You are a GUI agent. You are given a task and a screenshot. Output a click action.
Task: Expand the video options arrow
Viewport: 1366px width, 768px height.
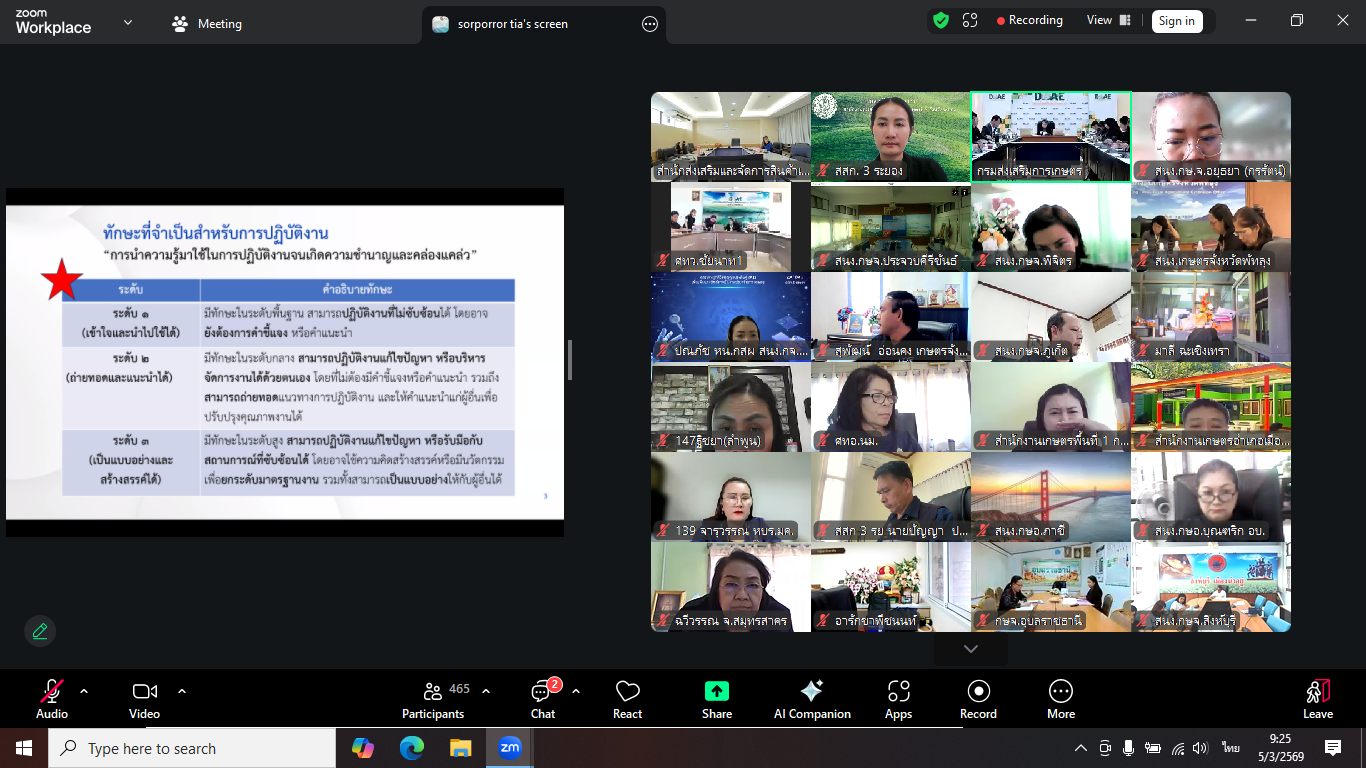[182, 691]
